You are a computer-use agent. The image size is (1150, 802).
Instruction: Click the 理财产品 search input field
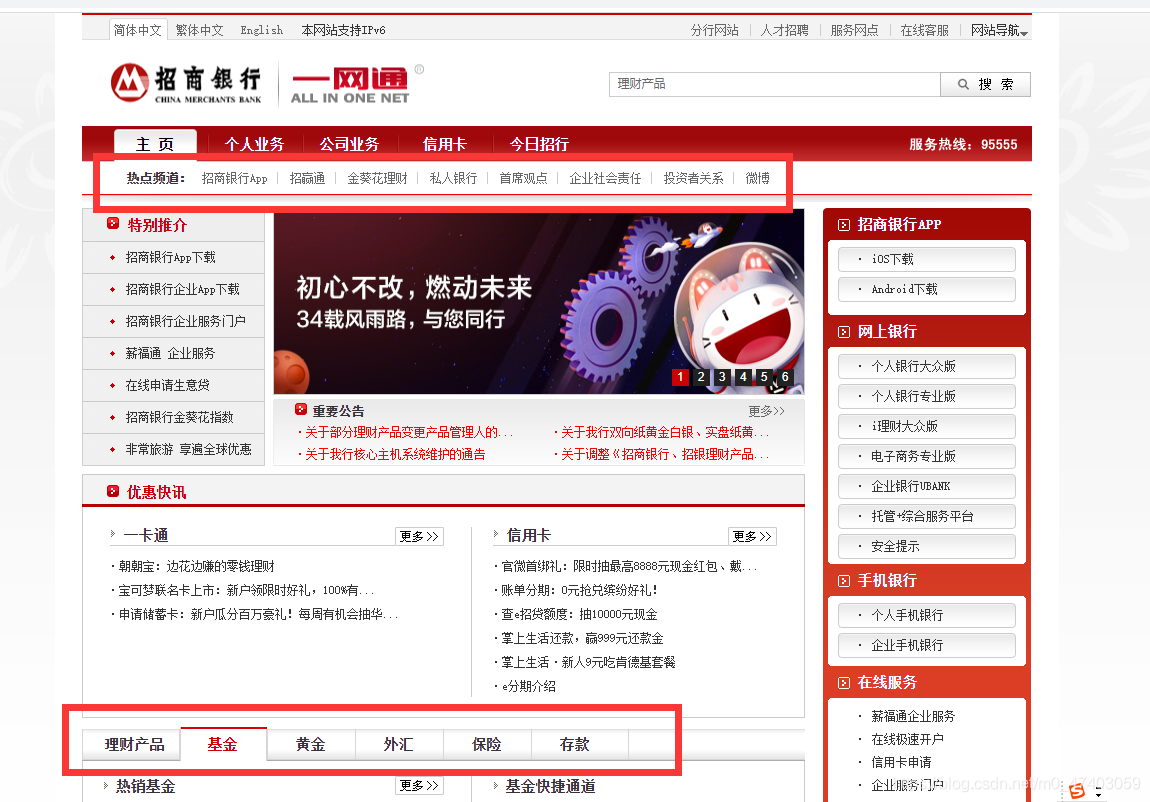point(774,84)
